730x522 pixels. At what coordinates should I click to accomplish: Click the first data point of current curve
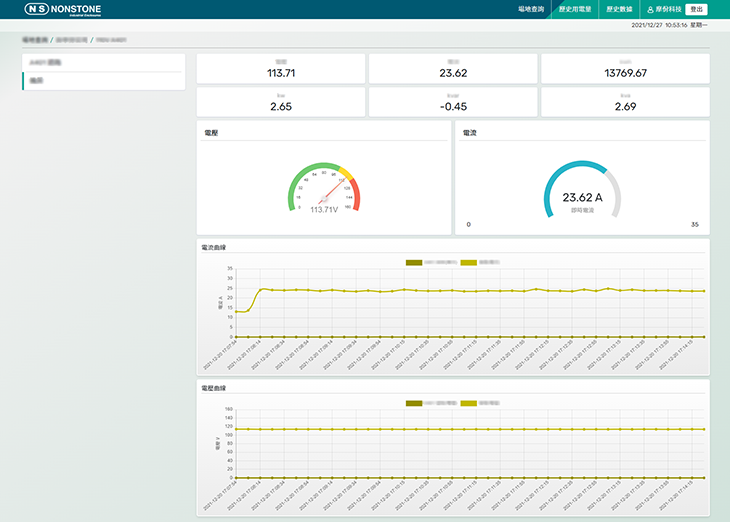pos(236,312)
